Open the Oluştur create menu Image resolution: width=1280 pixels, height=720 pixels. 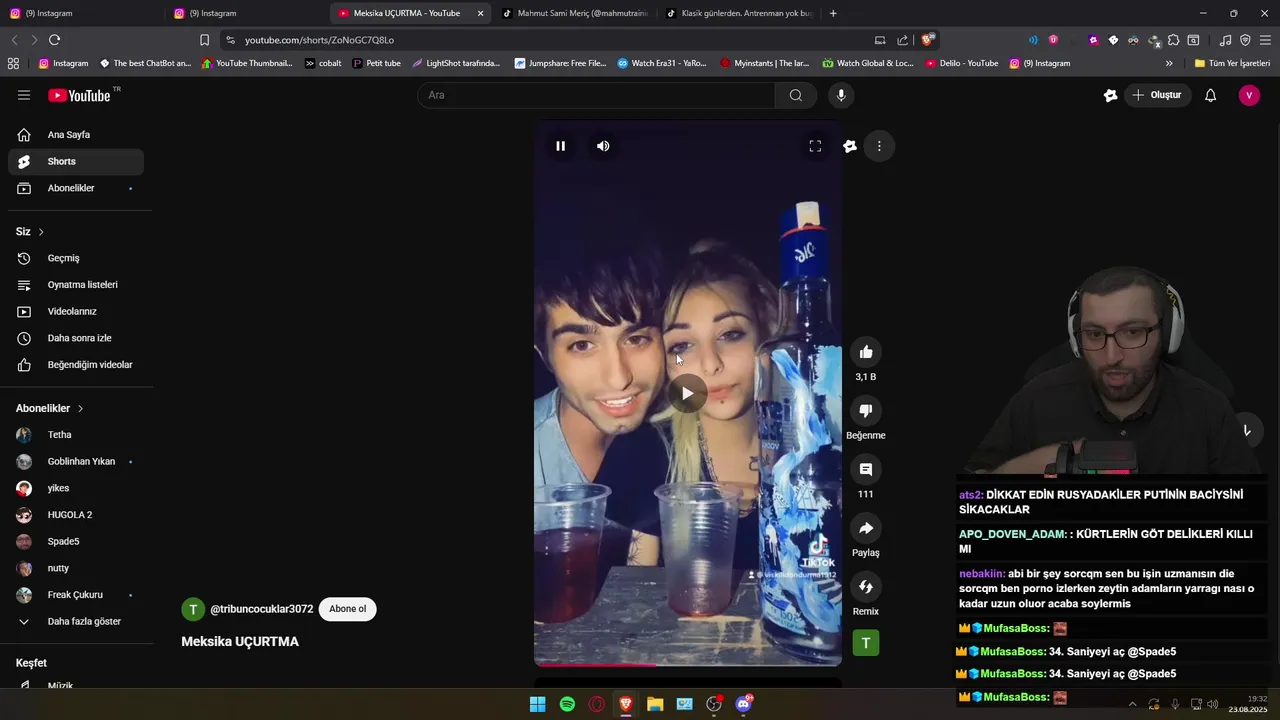click(1157, 95)
